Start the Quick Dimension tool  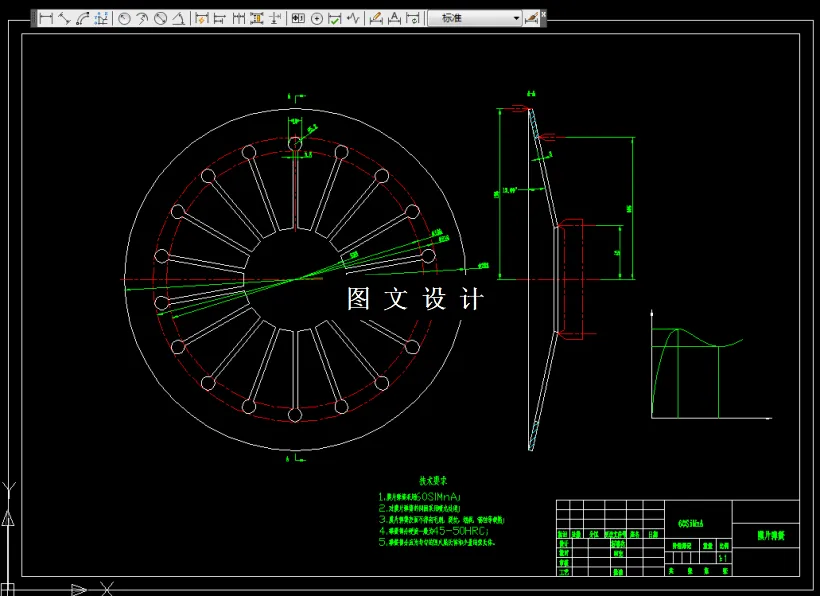coord(202,18)
